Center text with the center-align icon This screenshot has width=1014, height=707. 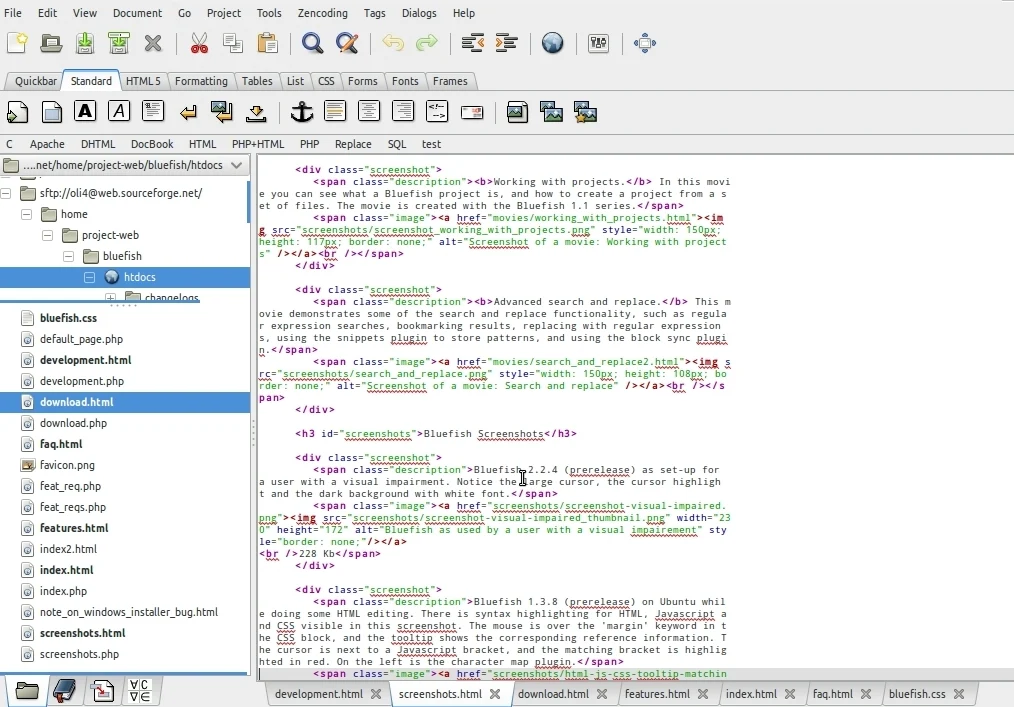click(x=369, y=111)
